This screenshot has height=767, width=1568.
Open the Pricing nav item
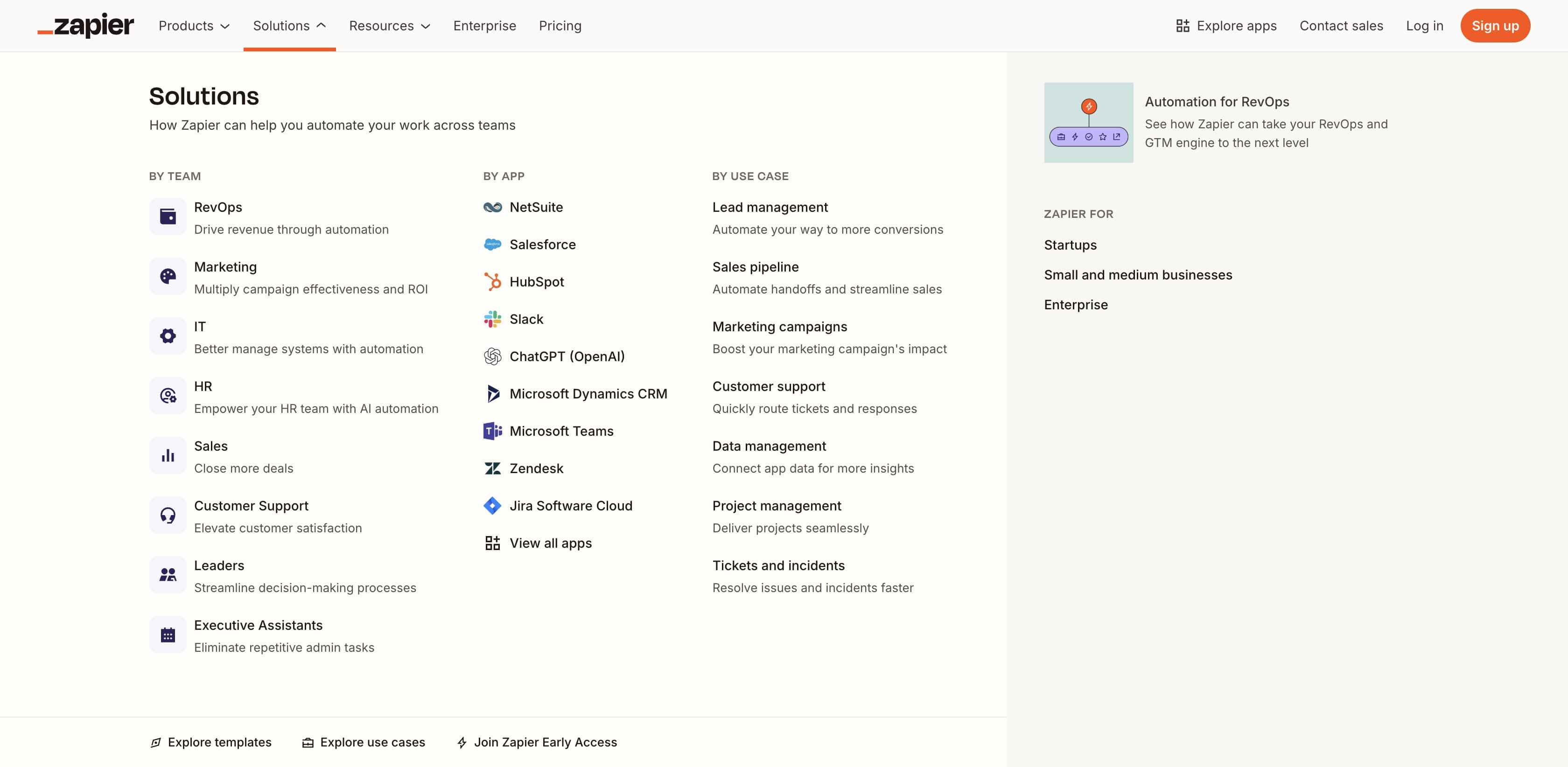(x=560, y=26)
